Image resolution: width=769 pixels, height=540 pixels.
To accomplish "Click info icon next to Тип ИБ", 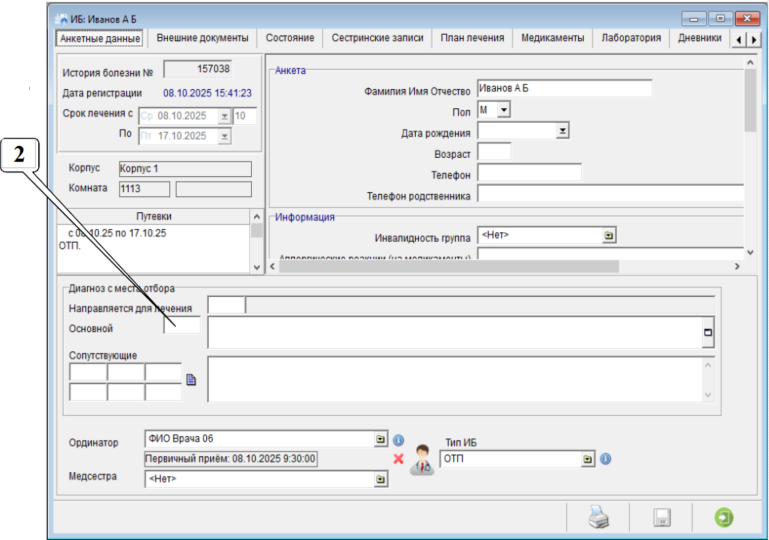I will 605,459.
